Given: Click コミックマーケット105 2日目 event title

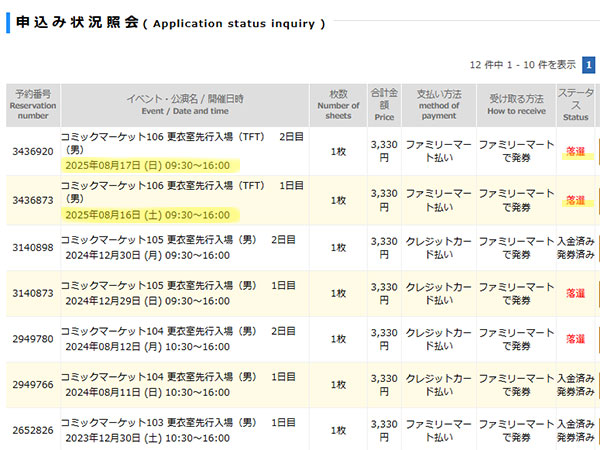Looking at the screenshot, I should [178, 240].
